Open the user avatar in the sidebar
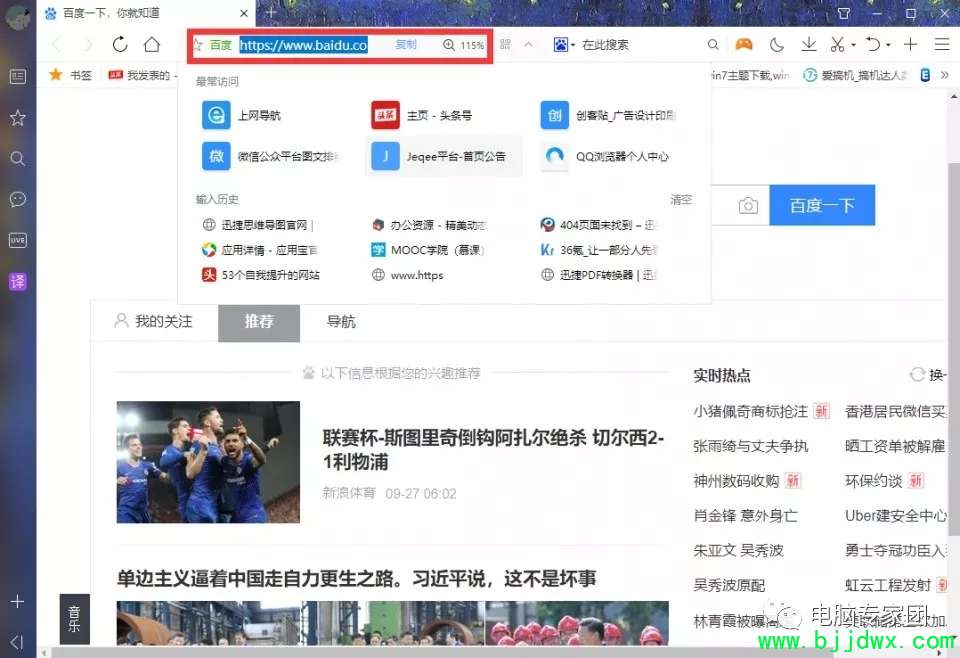This screenshot has height=658, width=960. (x=17, y=17)
